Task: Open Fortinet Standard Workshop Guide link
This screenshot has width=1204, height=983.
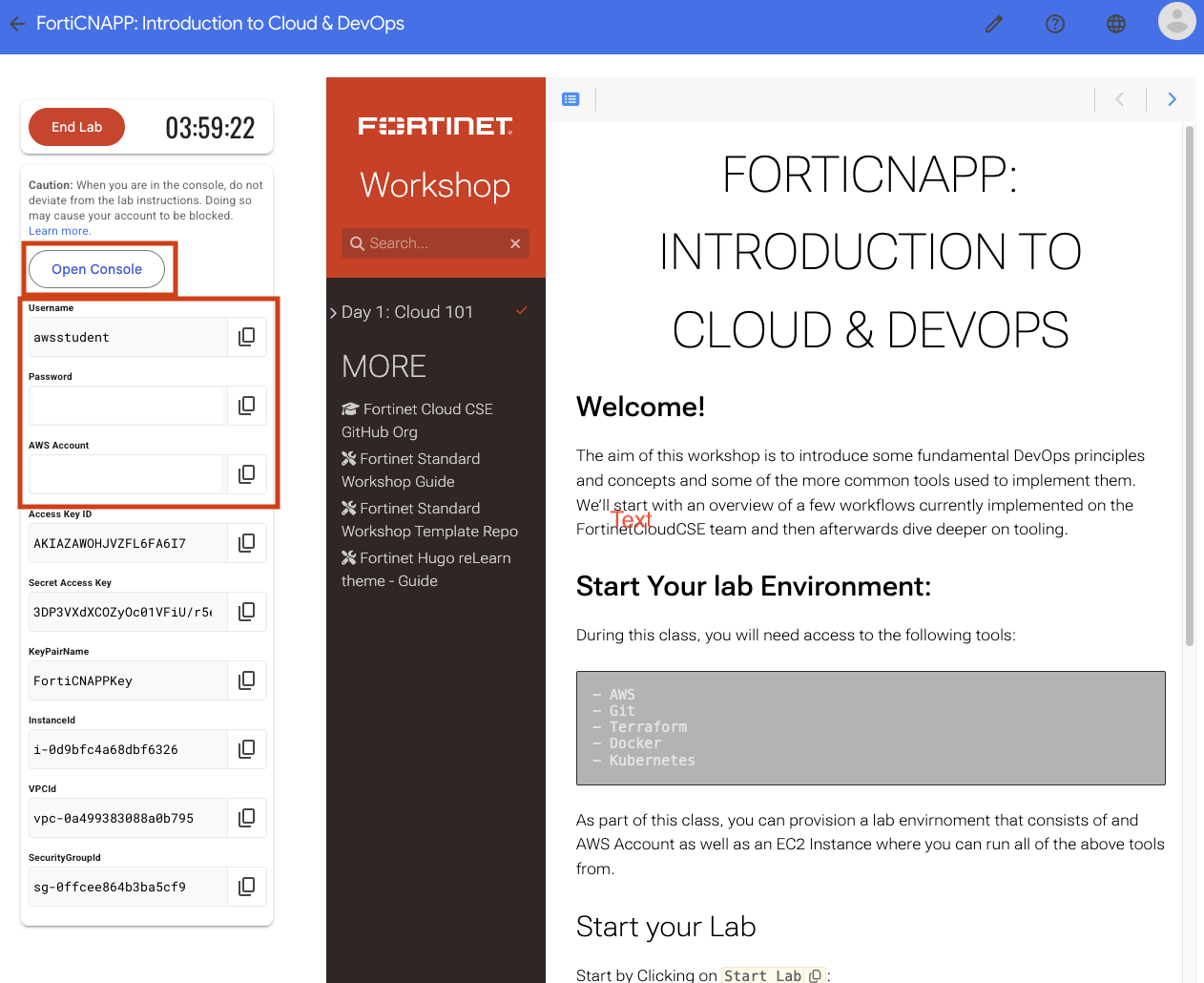Action: pyautogui.click(x=410, y=471)
